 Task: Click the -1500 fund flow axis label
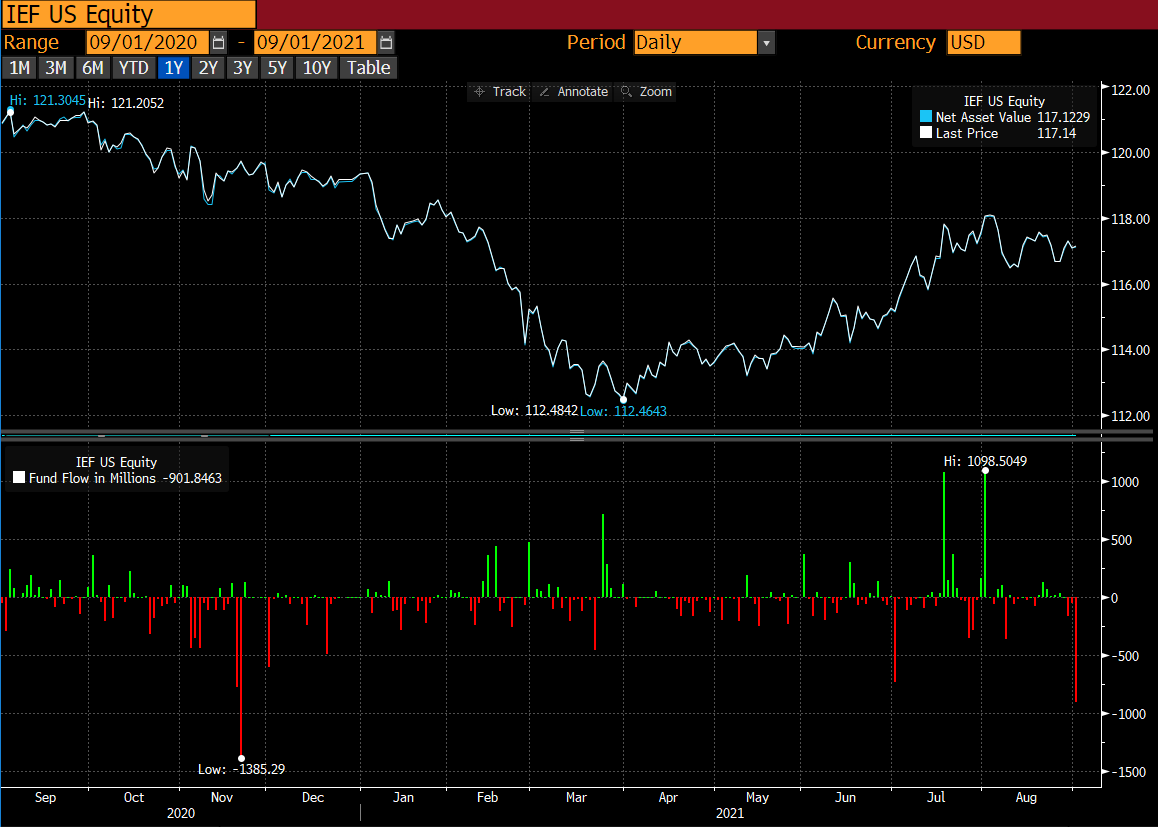tap(1128, 772)
